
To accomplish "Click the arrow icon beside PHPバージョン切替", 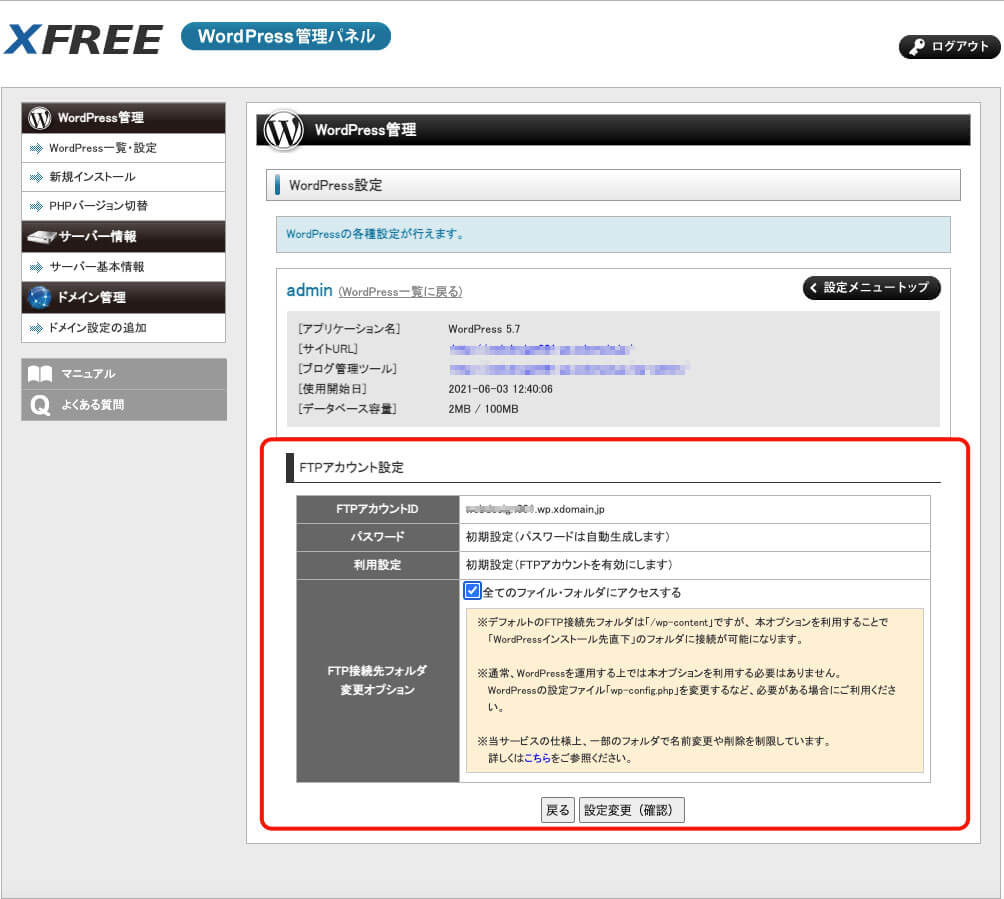I will (x=36, y=206).
